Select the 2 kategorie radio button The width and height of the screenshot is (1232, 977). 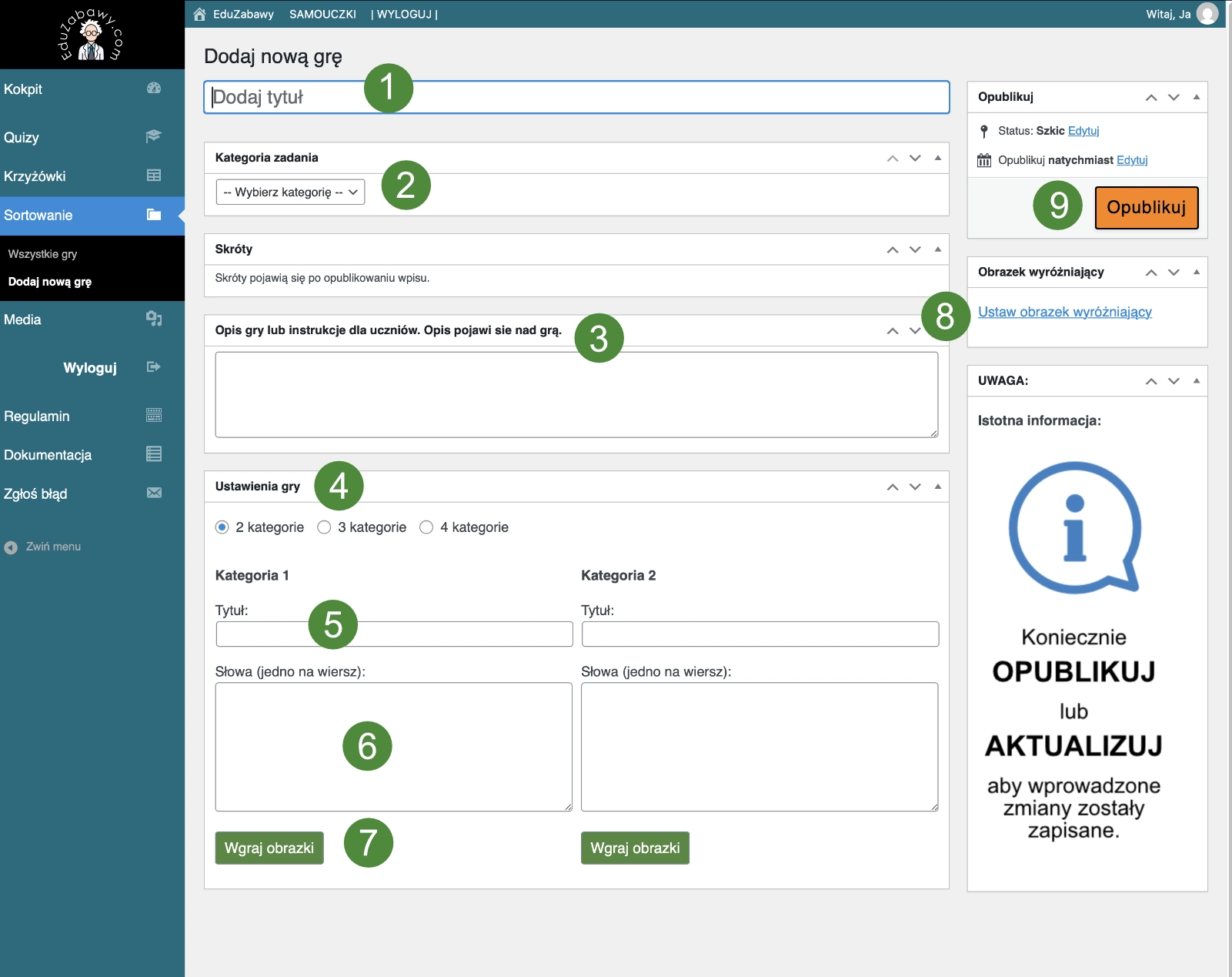coord(222,527)
